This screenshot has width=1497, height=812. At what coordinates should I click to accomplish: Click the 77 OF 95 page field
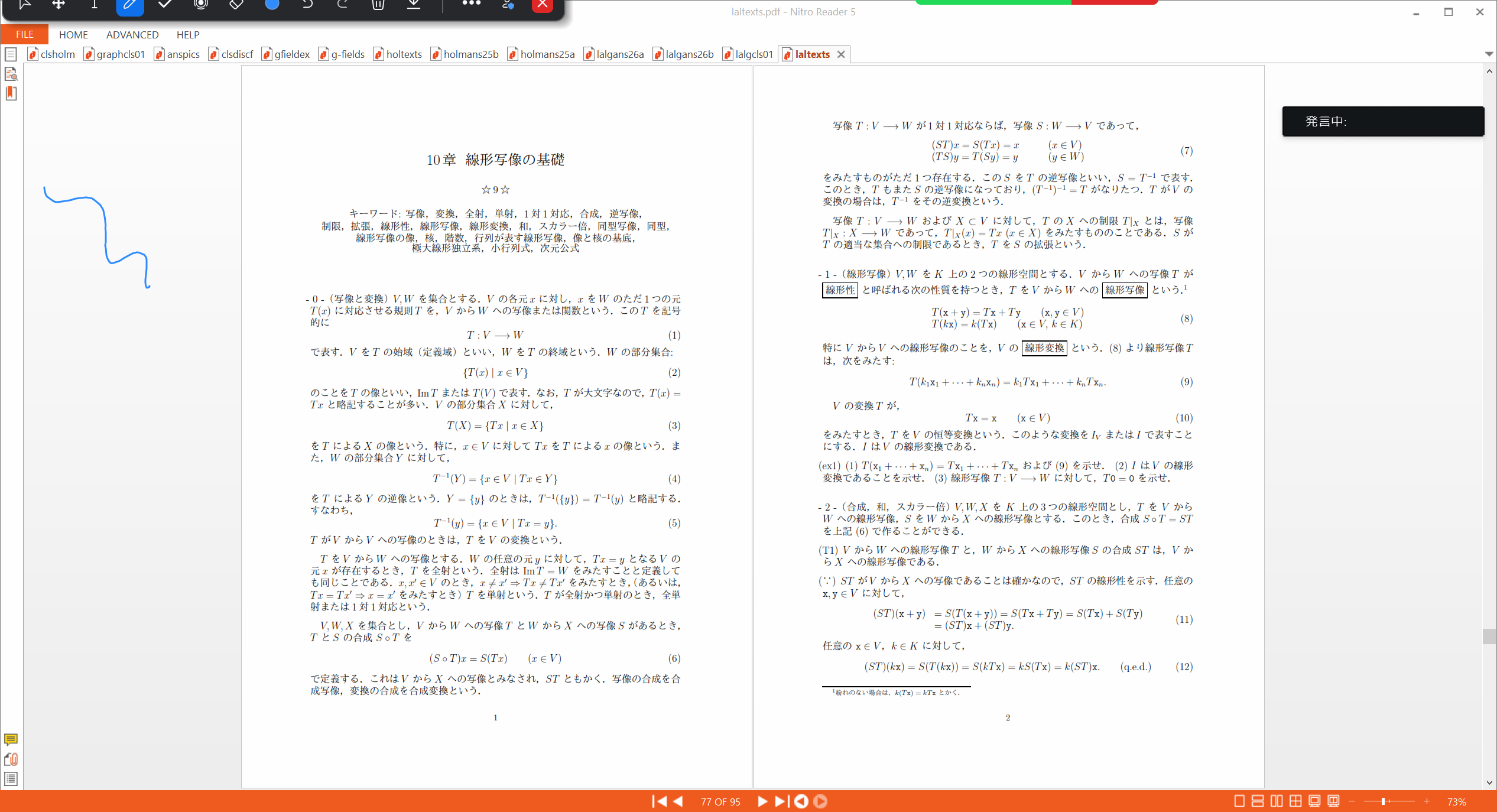click(720, 802)
